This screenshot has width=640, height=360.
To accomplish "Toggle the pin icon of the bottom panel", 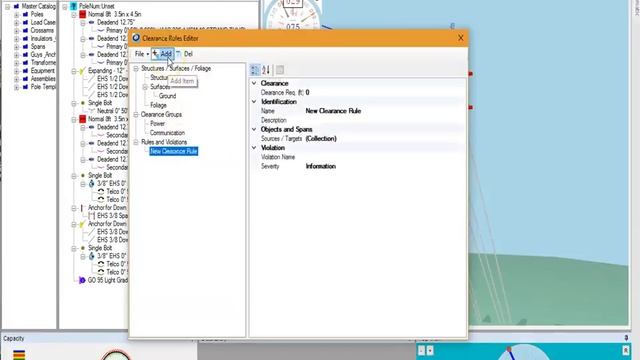I will 626,338.
